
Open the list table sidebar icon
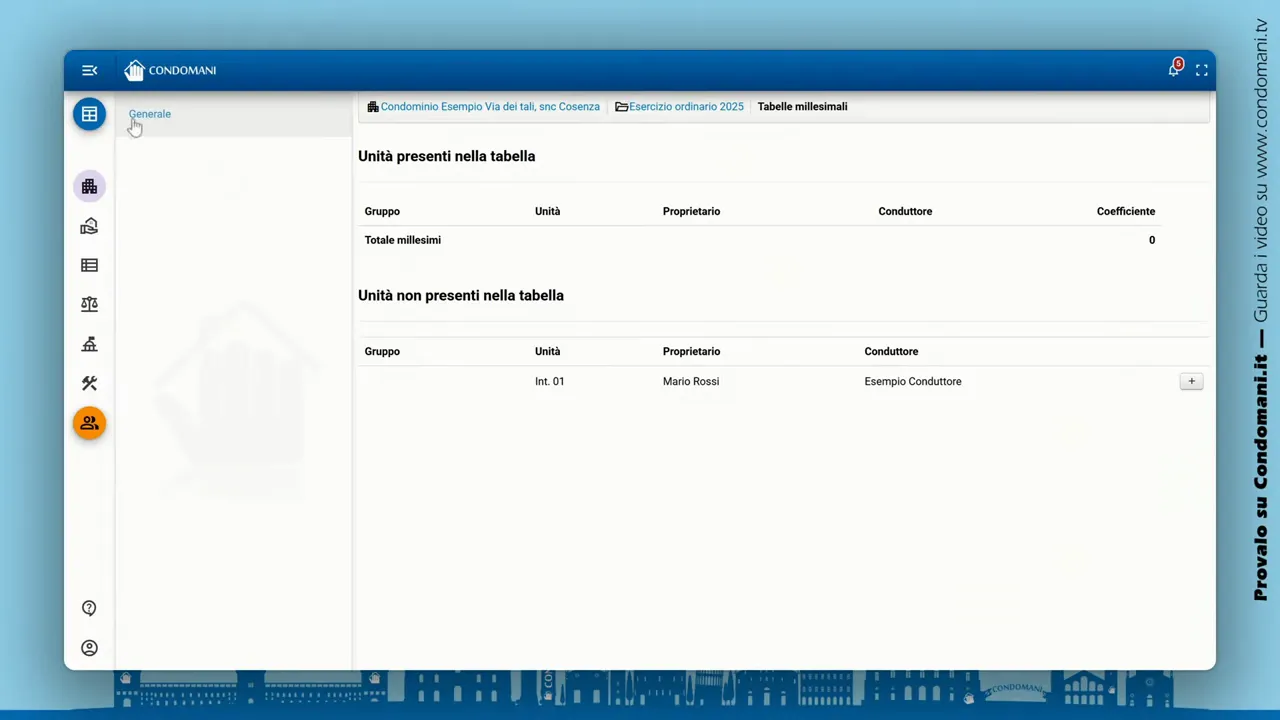pos(89,265)
